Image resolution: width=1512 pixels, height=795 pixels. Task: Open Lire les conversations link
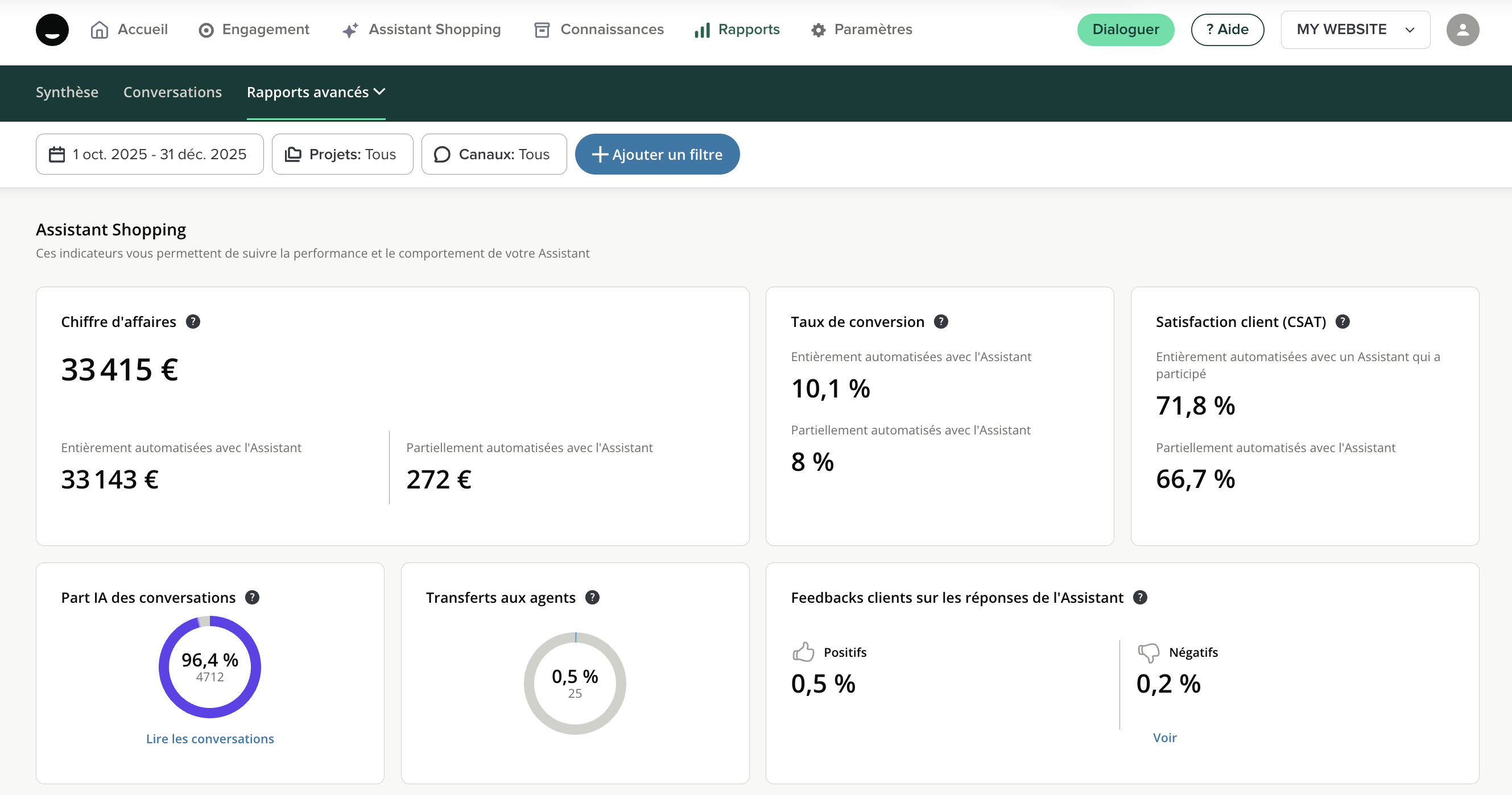tap(210, 739)
